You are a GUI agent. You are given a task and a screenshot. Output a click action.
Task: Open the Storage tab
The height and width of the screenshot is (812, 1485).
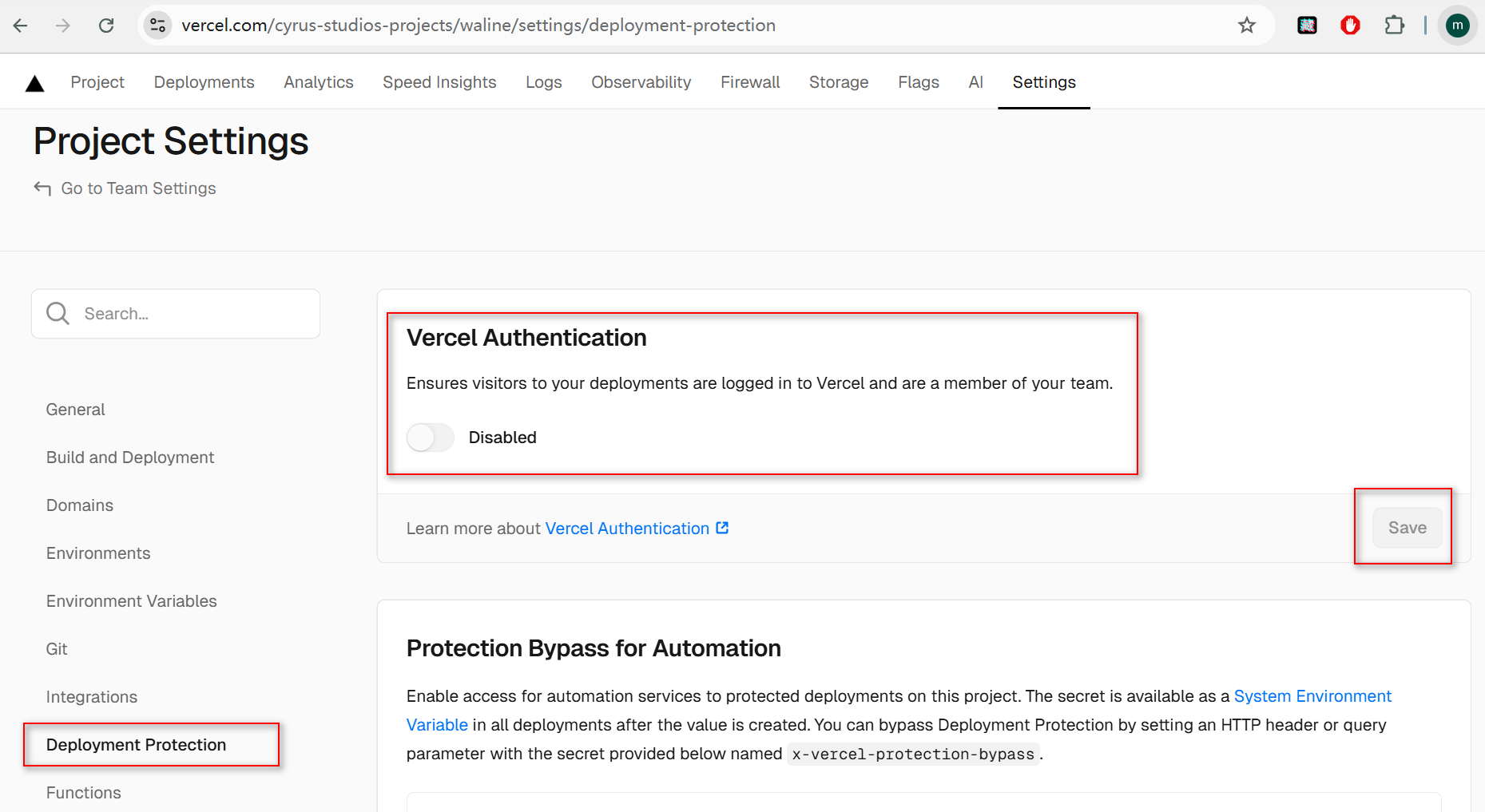pyautogui.click(x=838, y=82)
